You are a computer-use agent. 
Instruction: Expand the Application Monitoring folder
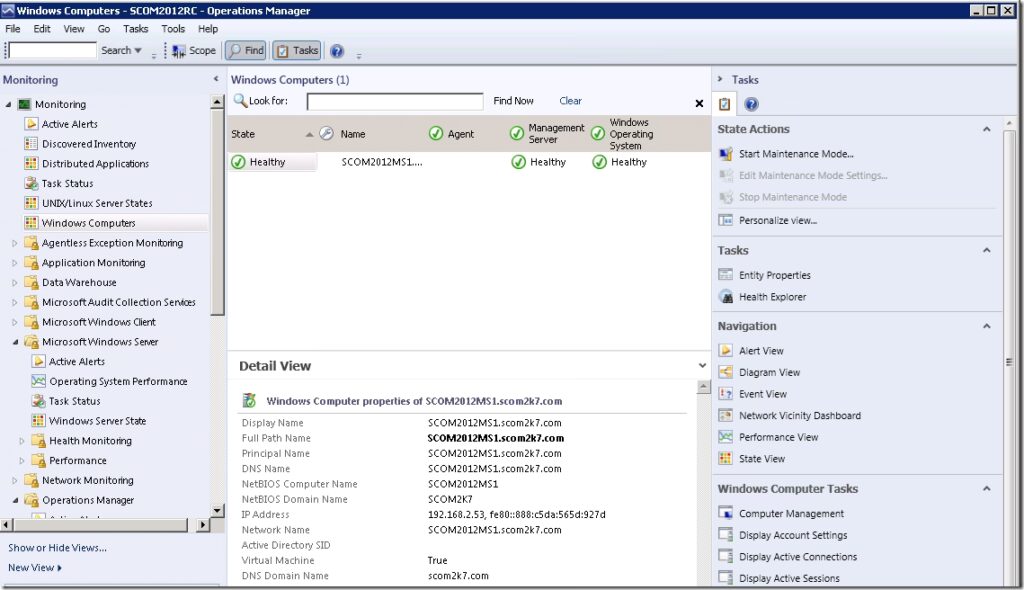[15, 263]
